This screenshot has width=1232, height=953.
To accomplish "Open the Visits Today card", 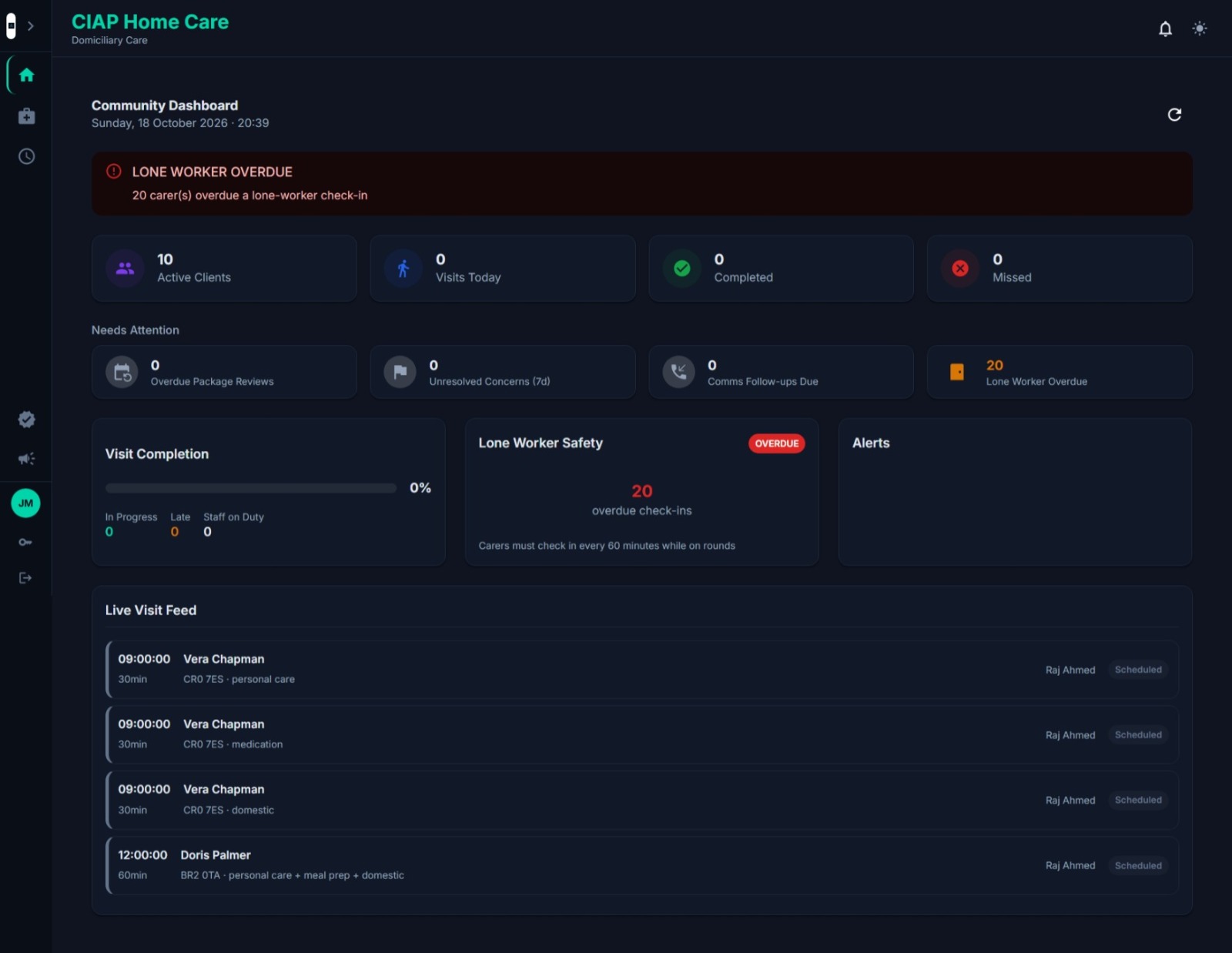I will (x=503, y=269).
